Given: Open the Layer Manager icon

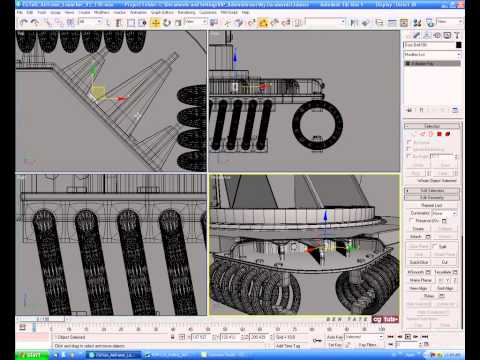Looking at the screenshot, I should click(x=379, y=23).
